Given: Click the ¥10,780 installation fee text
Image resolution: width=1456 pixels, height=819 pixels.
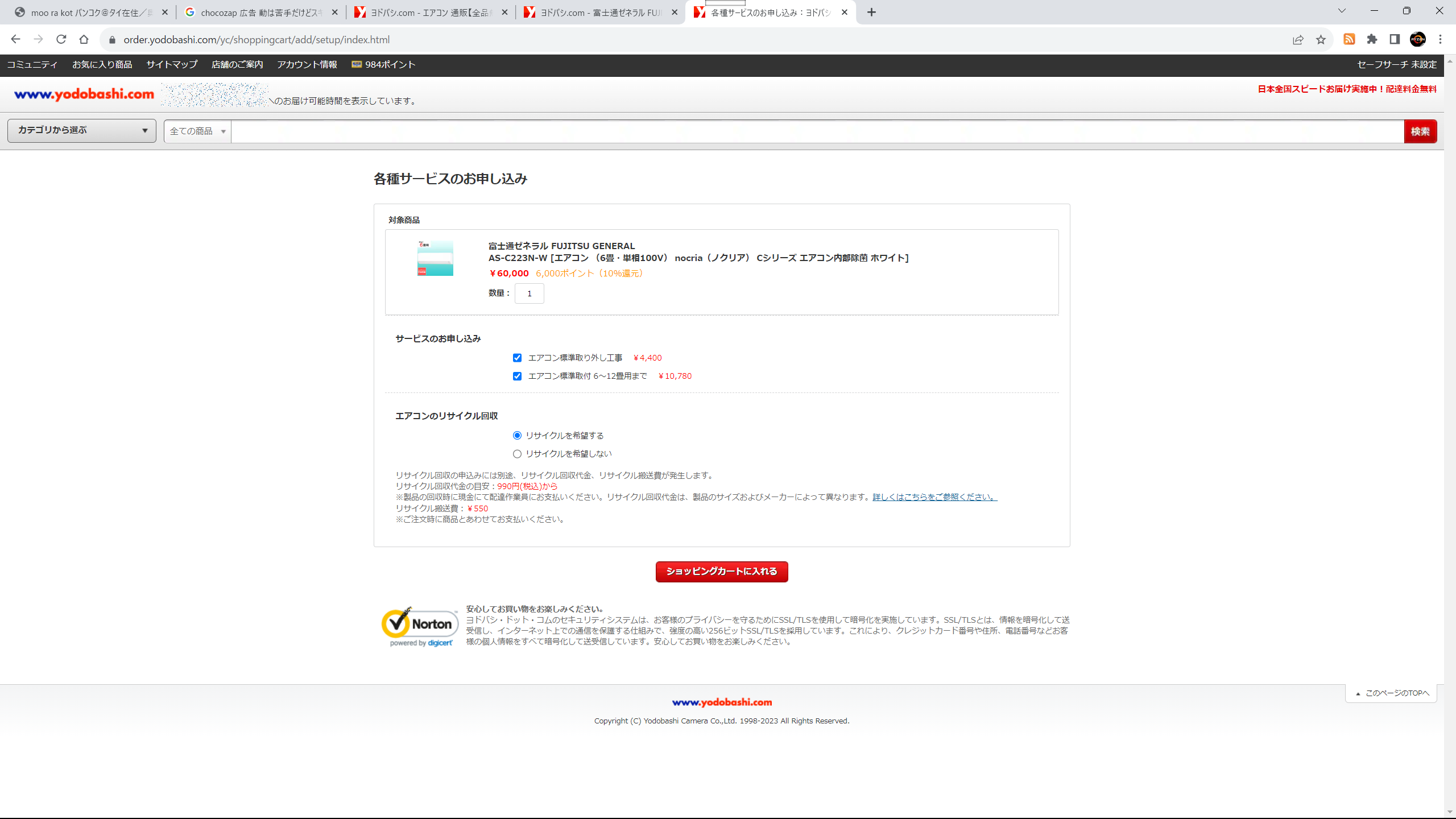Looking at the screenshot, I should [675, 376].
